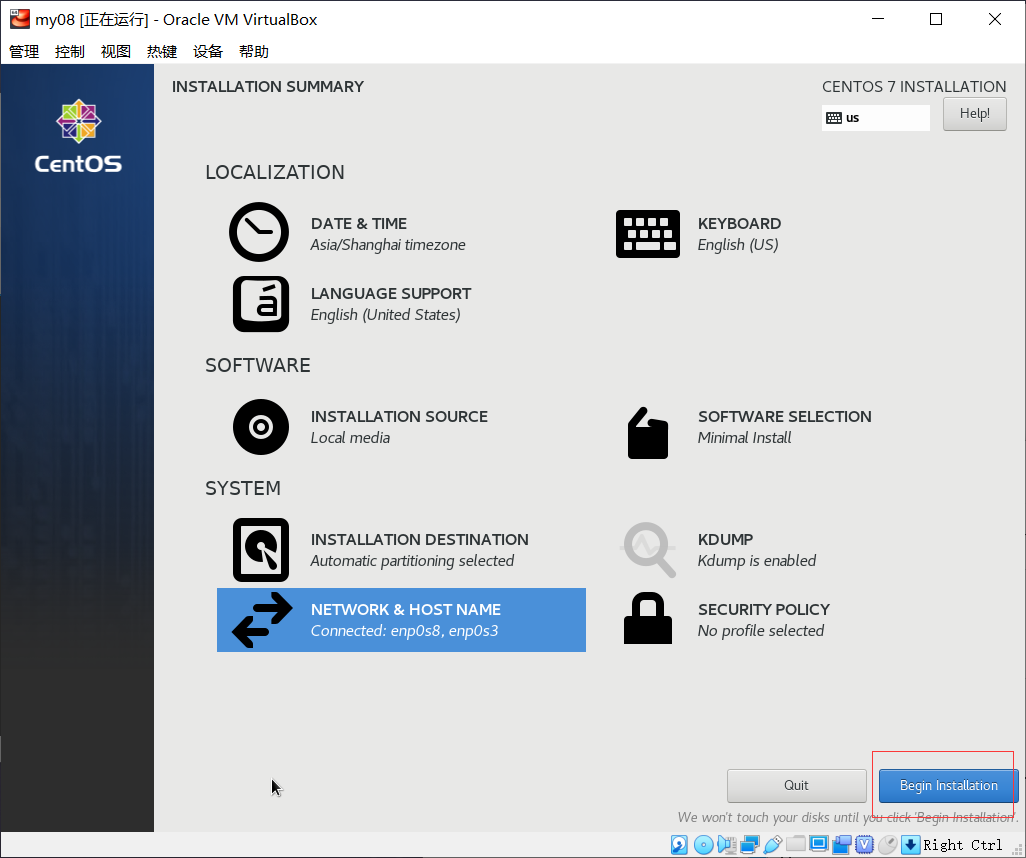Select the DATE & TIME label
Viewport: 1026px width, 858px height.
(x=359, y=224)
